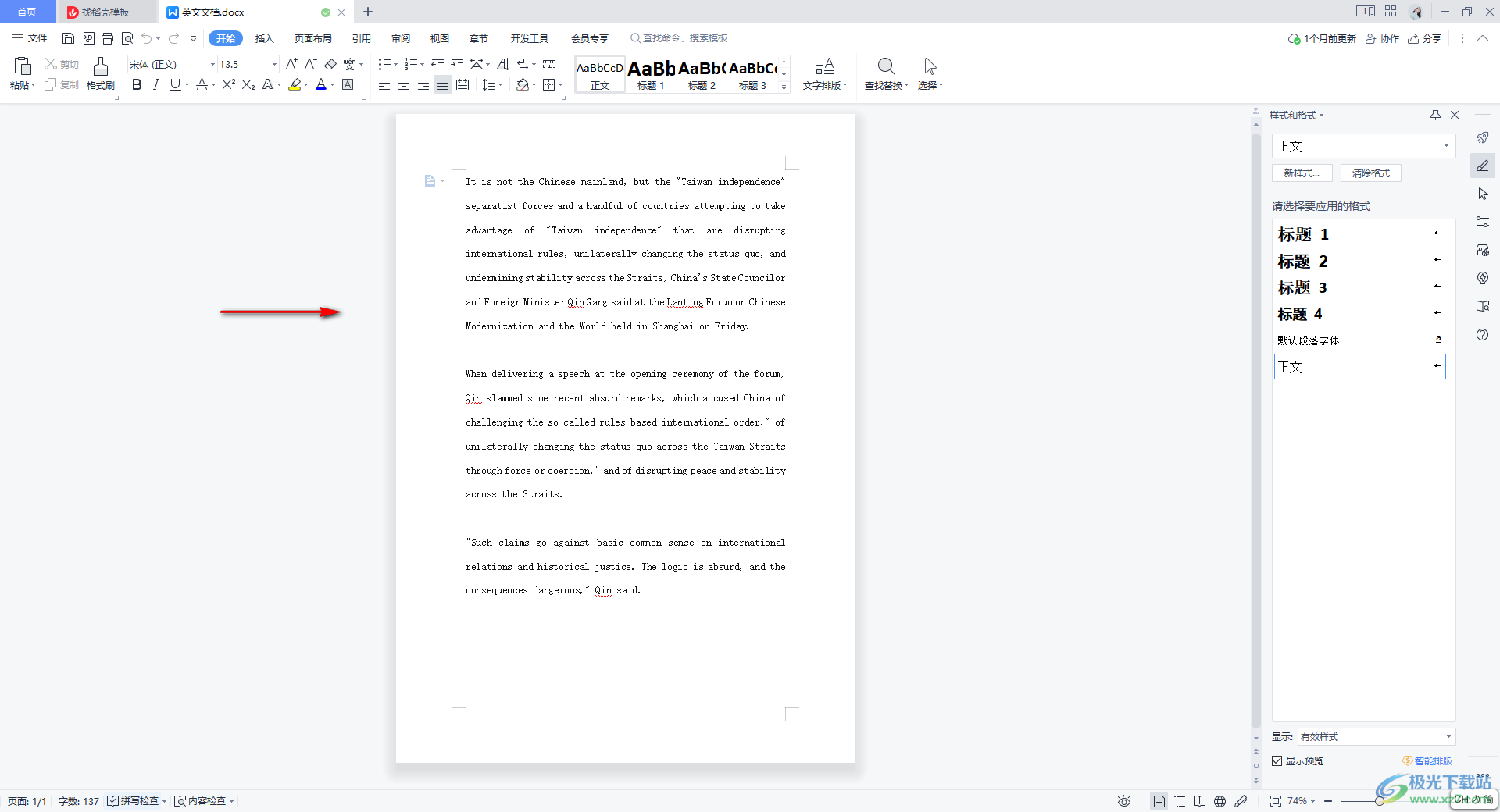This screenshot has width=1500, height=812.
Task: Click the Character Border icon
Action: (348, 84)
